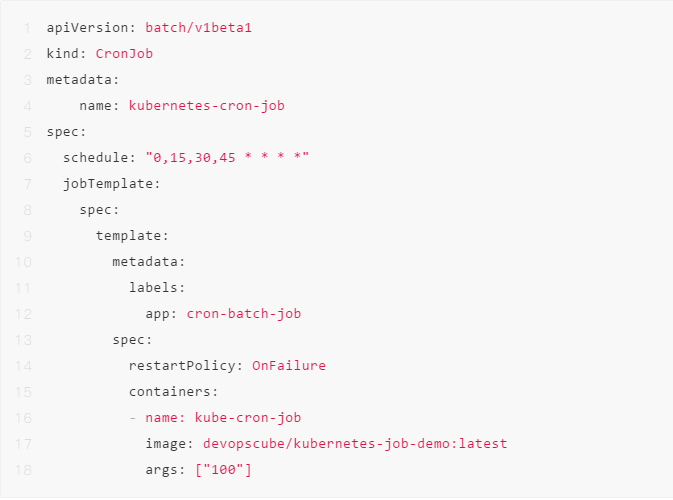Click the app label value cron-batch-job
673x500 pixels.
click(244, 313)
